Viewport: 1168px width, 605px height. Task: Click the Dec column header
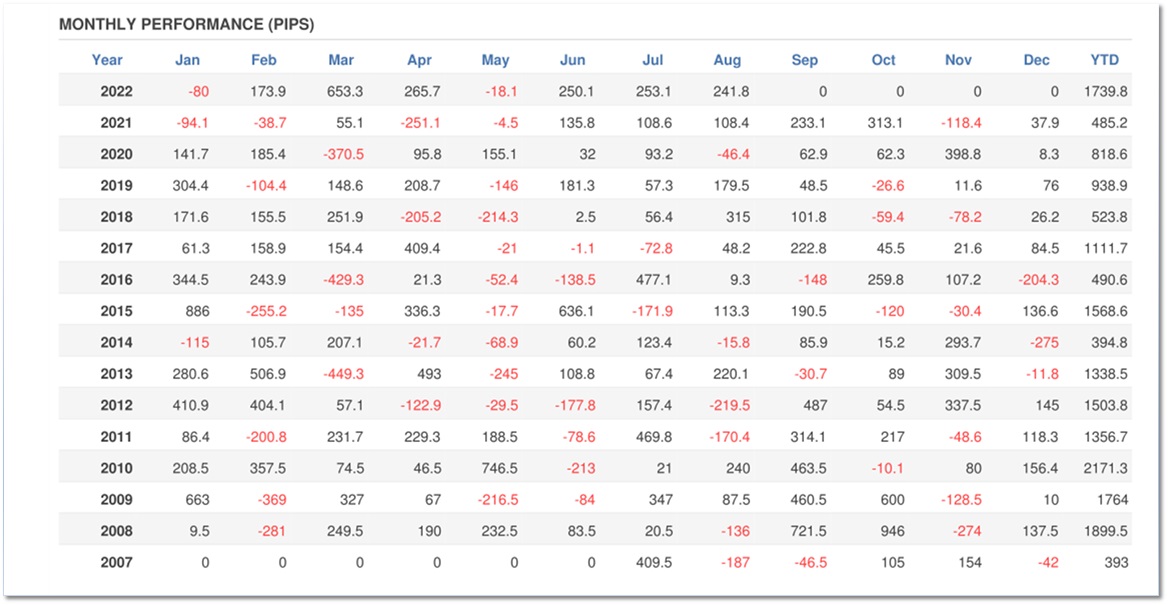(1037, 60)
